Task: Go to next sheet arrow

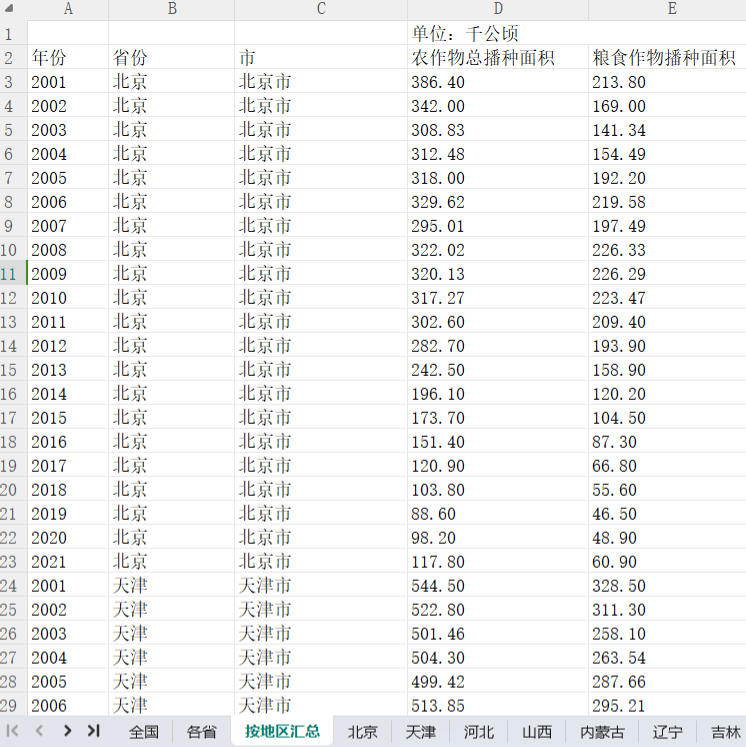Action: point(67,731)
